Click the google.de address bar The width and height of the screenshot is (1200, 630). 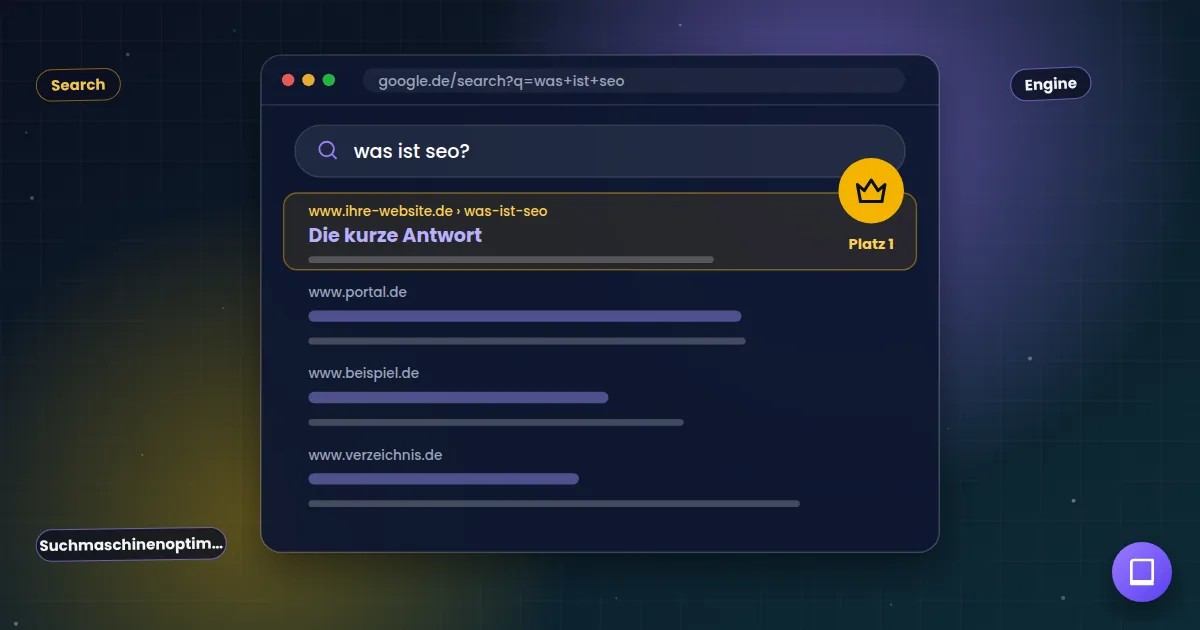click(634, 81)
